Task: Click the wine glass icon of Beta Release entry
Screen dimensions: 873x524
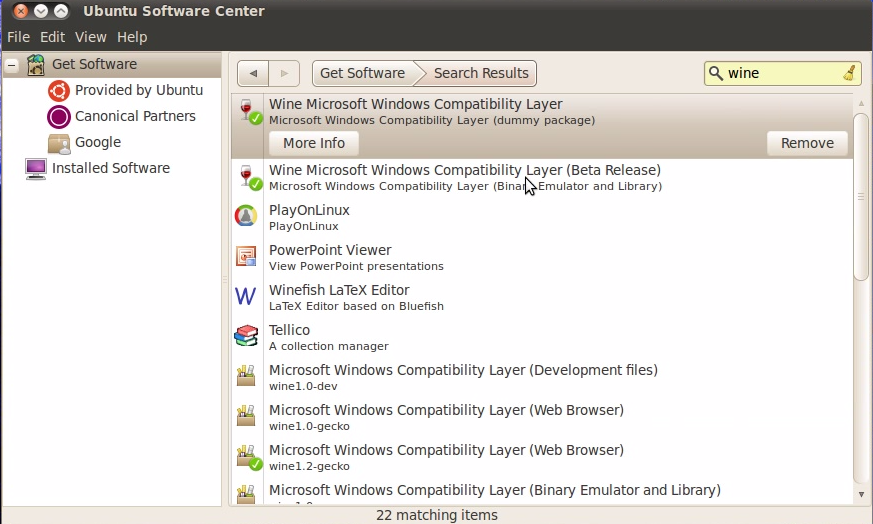Action: coord(248,177)
